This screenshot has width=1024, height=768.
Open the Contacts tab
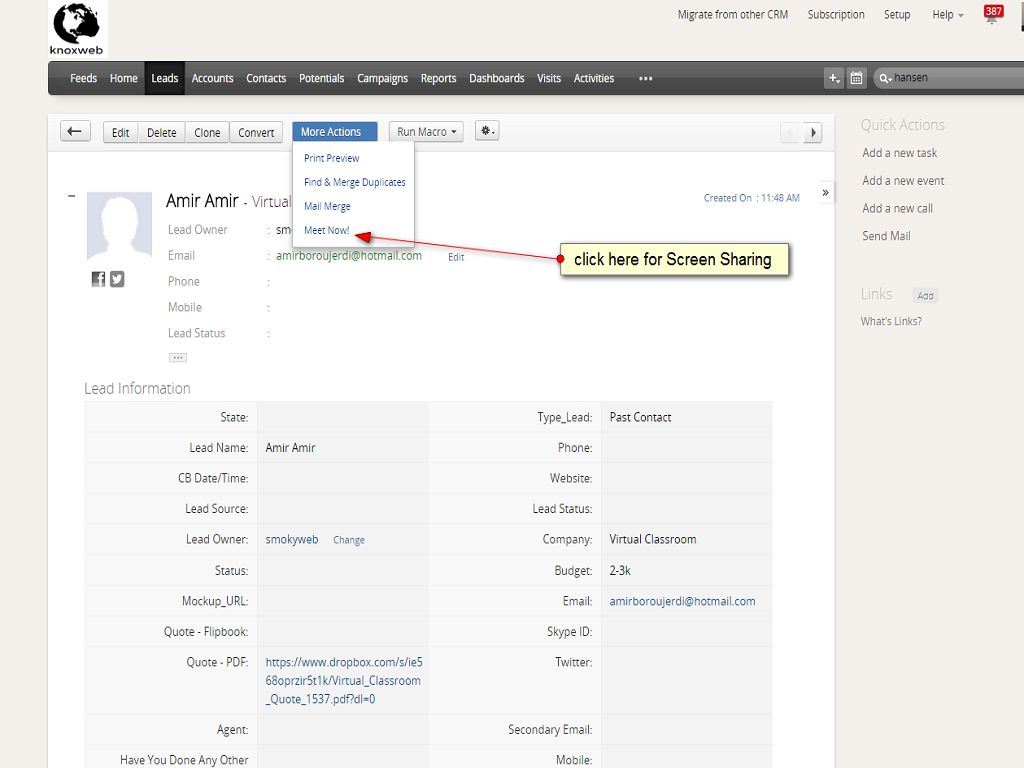point(266,78)
